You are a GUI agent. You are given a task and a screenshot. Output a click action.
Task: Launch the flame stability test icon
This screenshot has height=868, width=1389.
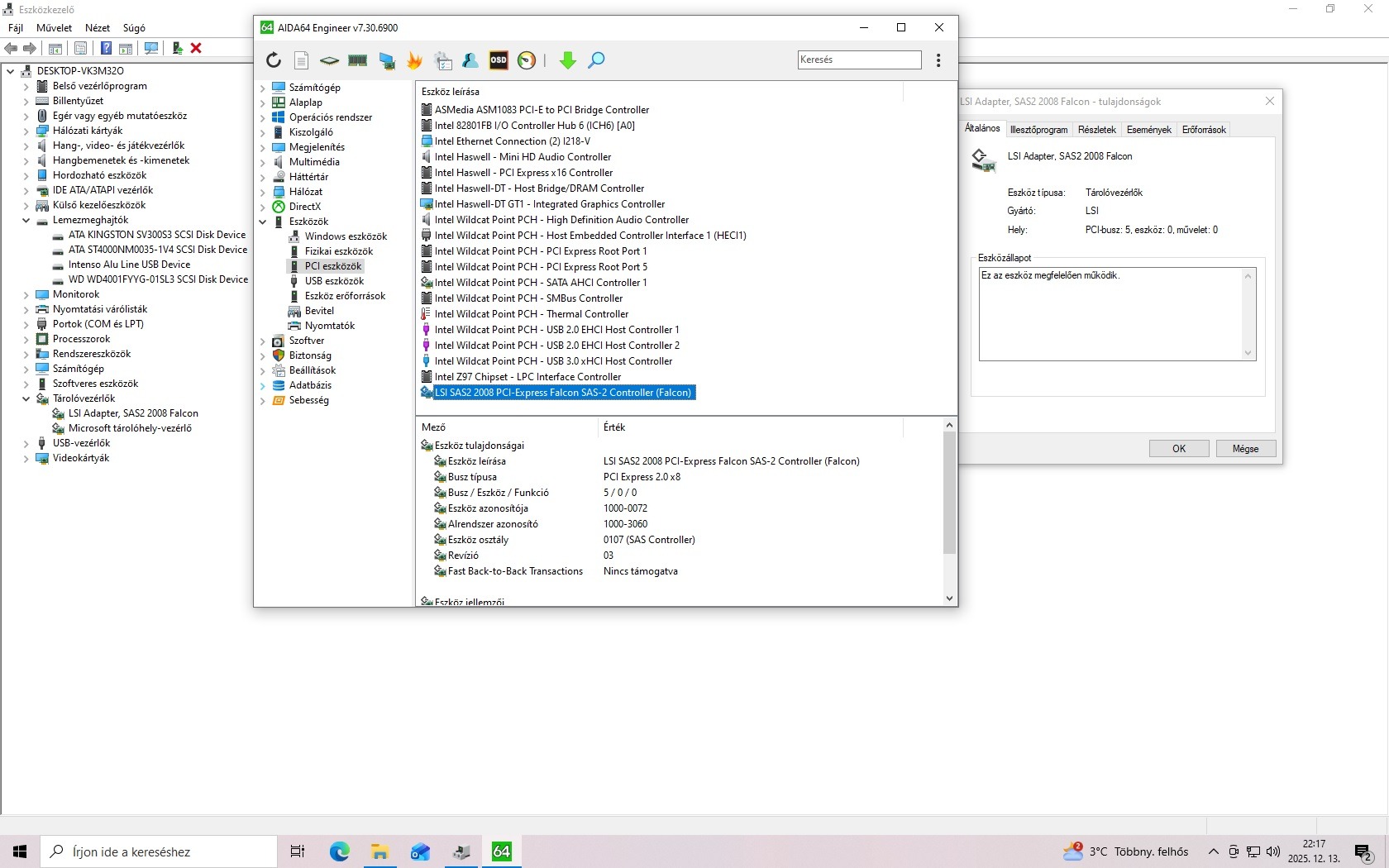[415, 60]
